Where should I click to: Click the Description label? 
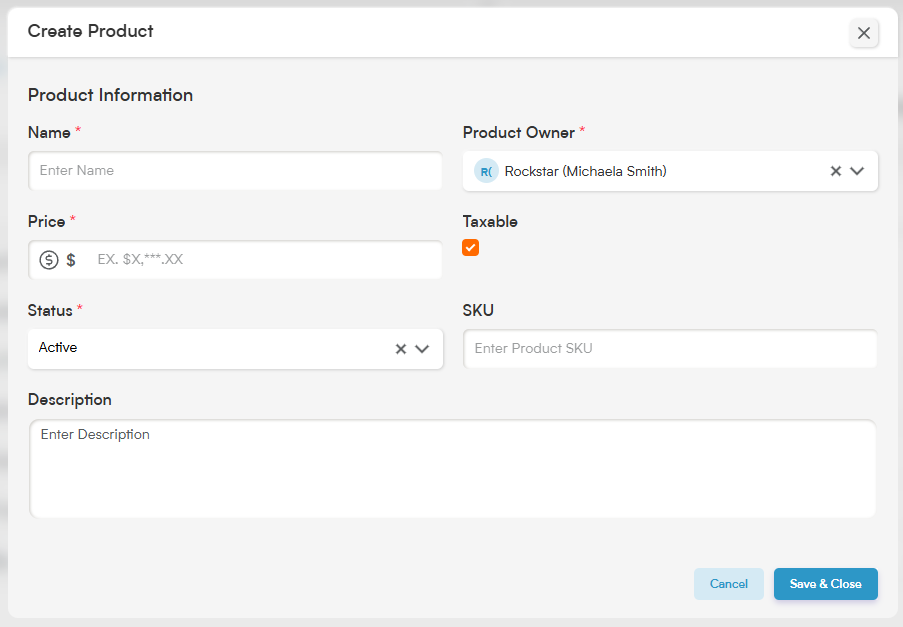tap(70, 400)
